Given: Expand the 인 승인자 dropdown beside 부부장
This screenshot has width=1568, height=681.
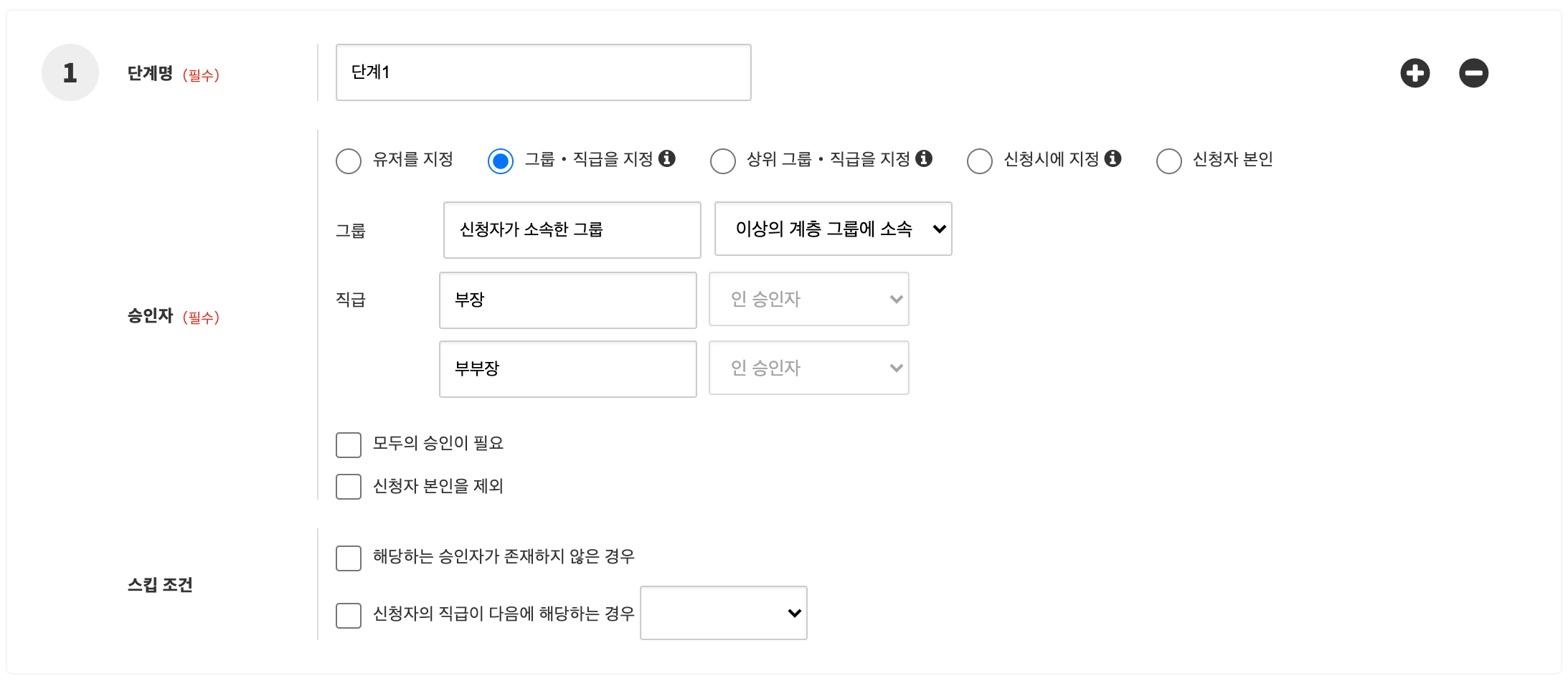Looking at the screenshot, I should pos(808,368).
